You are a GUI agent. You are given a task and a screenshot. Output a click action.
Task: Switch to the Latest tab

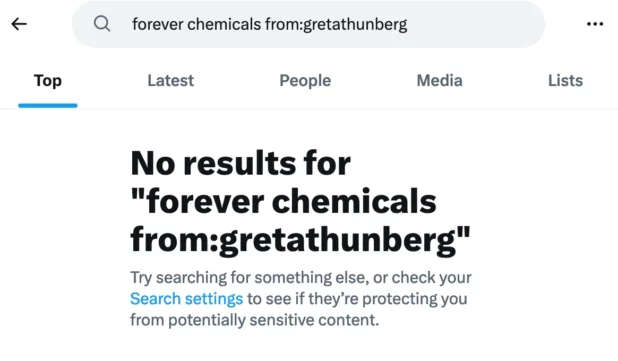pyautogui.click(x=171, y=81)
